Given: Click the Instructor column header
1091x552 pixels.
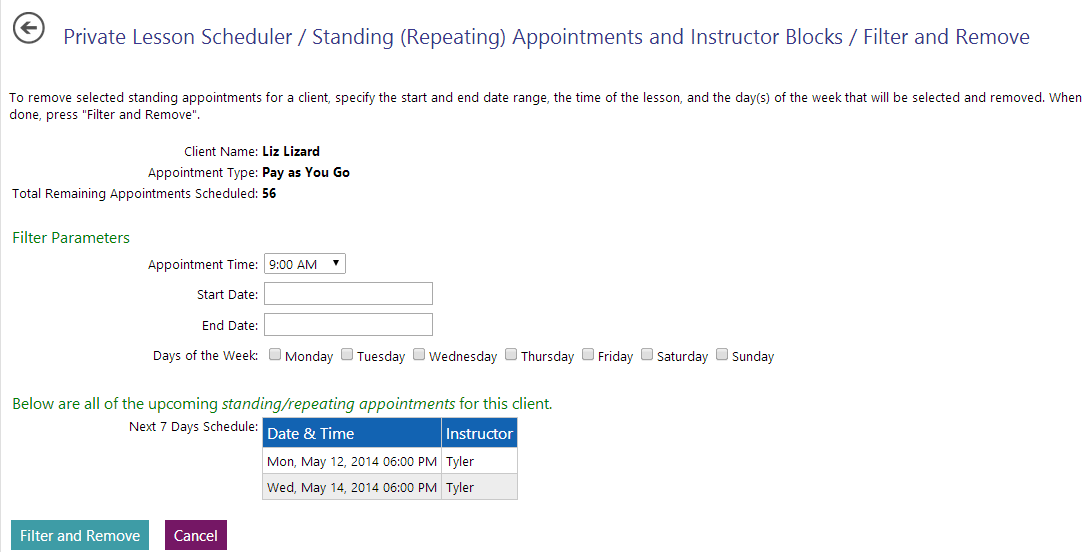Looking at the screenshot, I should click(x=479, y=433).
